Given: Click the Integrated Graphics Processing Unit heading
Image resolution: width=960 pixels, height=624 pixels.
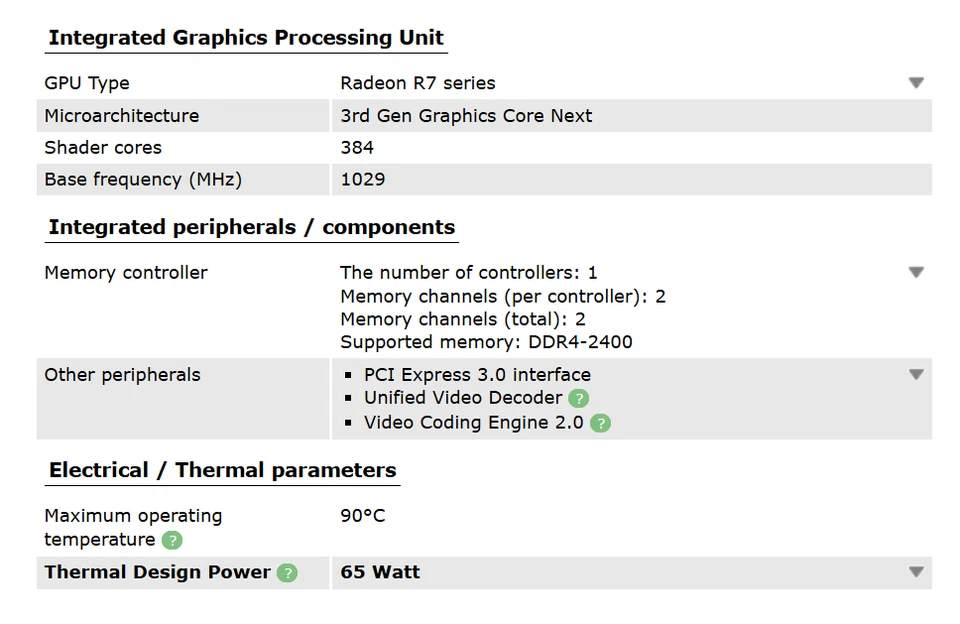Looking at the screenshot, I should pyautogui.click(x=245, y=37).
